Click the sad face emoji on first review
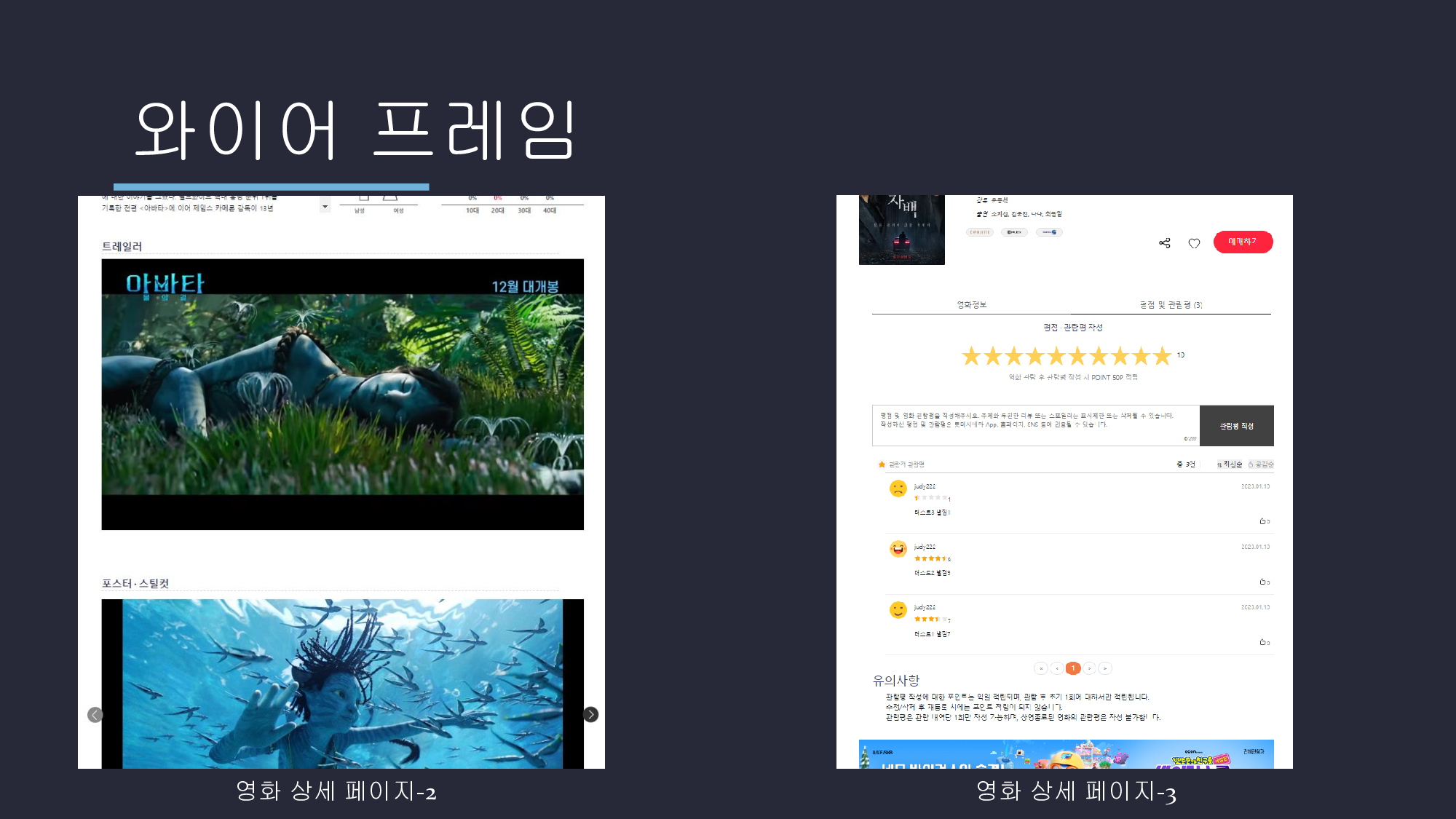Image resolution: width=1456 pixels, height=819 pixels. point(898,488)
